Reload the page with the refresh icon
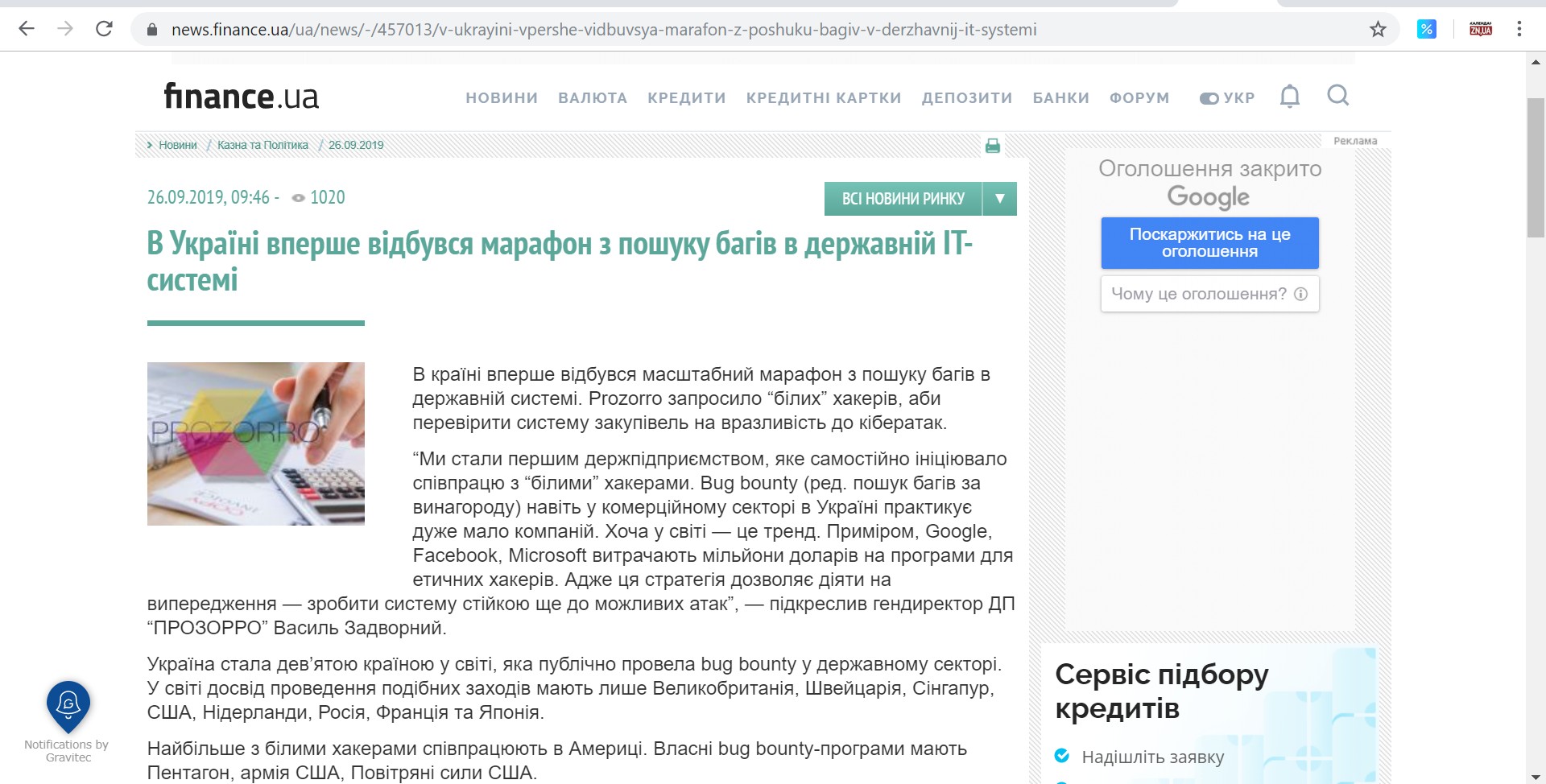The image size is (1546, 784). click(104, 29)
